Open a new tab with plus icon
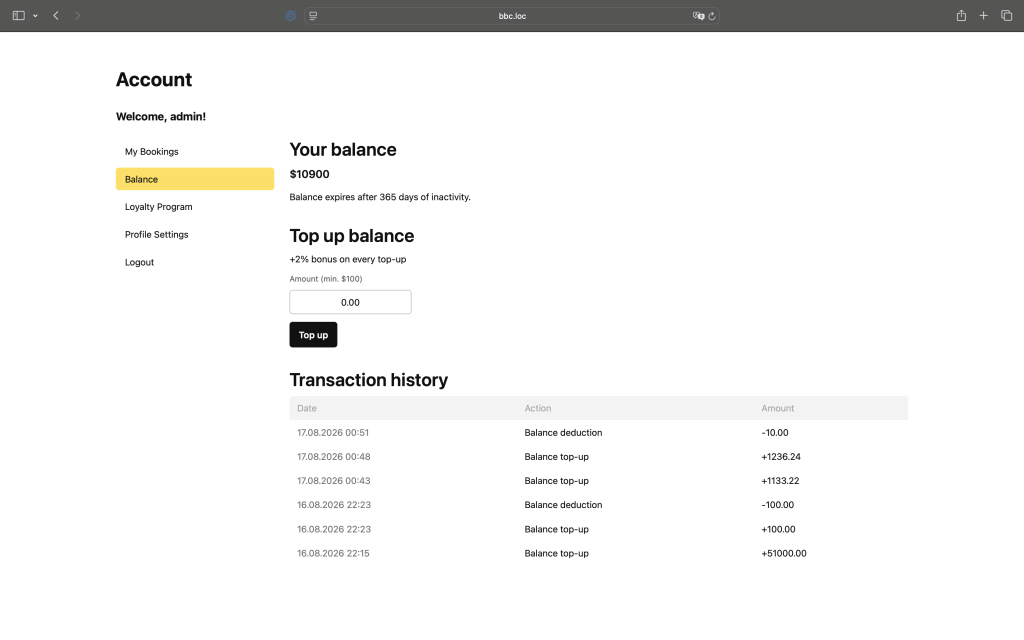Image resolution: width=1024 pixels, height=640 pixels. tap(984, 16)
